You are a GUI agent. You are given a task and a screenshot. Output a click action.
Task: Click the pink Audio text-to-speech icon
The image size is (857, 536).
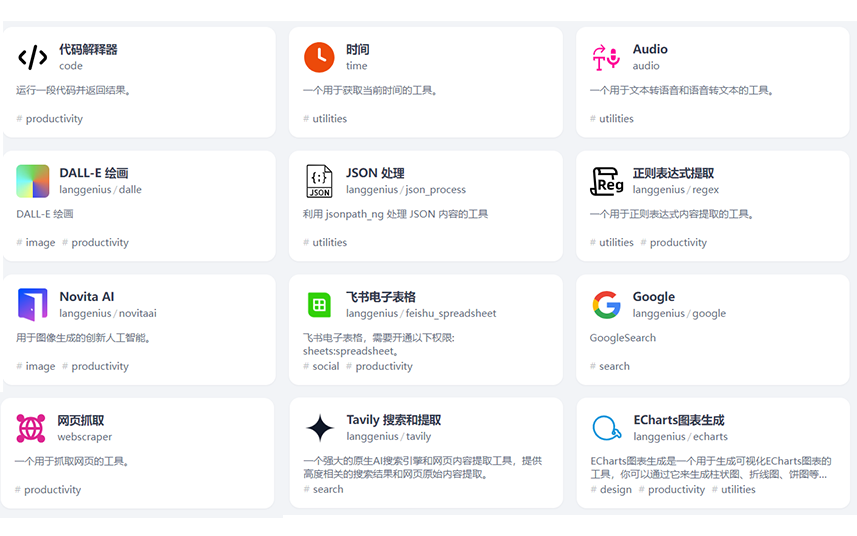606,57
